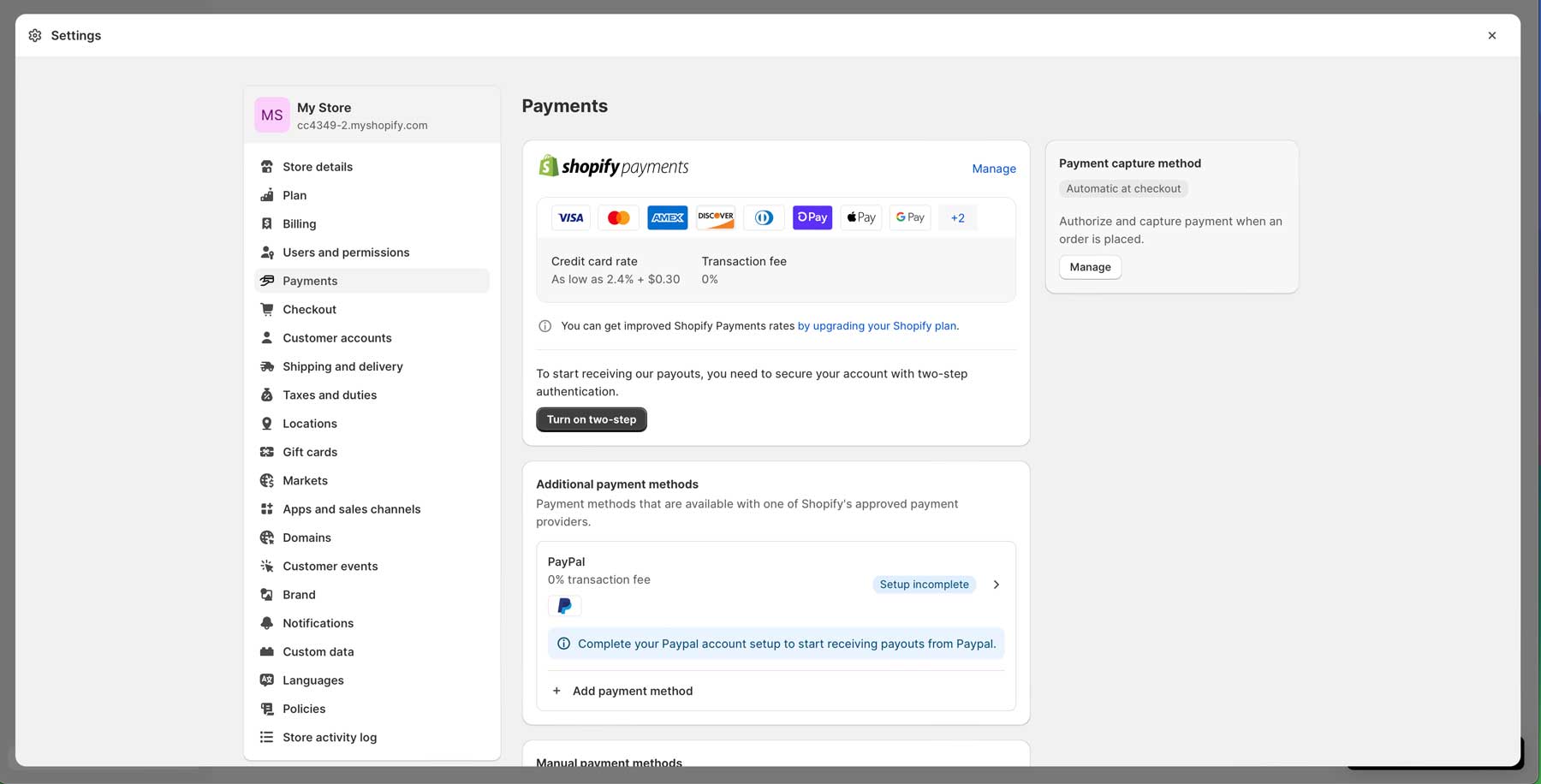The width and height of the screenshot is (1541, 784).
Task: Click the settings gear icon in the header
Action: (35, 35)
